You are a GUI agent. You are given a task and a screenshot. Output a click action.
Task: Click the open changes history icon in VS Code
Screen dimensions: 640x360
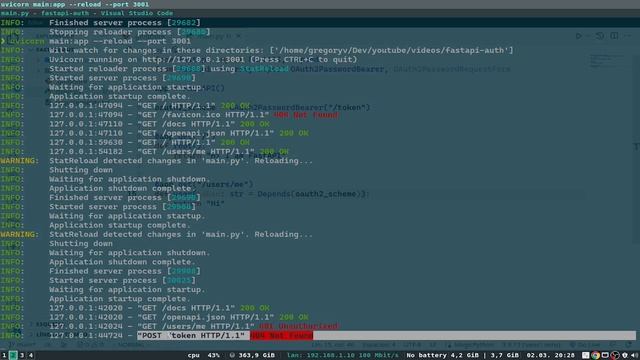click(x=600, y=36)
